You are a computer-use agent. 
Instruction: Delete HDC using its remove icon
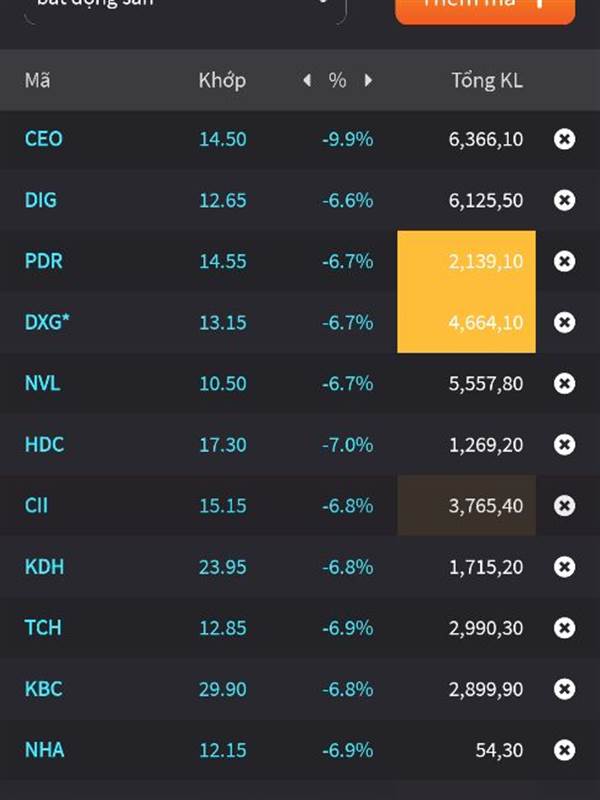point(564,444)
